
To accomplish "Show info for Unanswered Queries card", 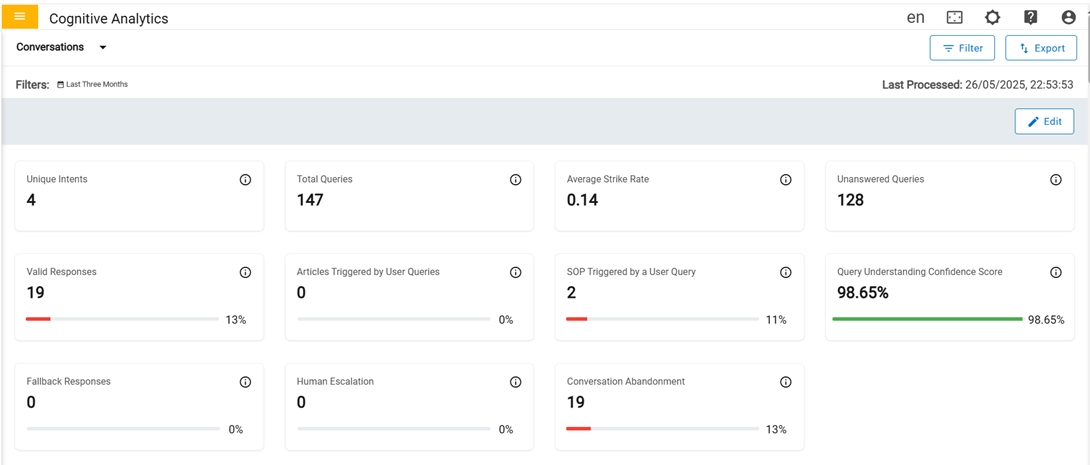I will click(x=1055, y=180).
